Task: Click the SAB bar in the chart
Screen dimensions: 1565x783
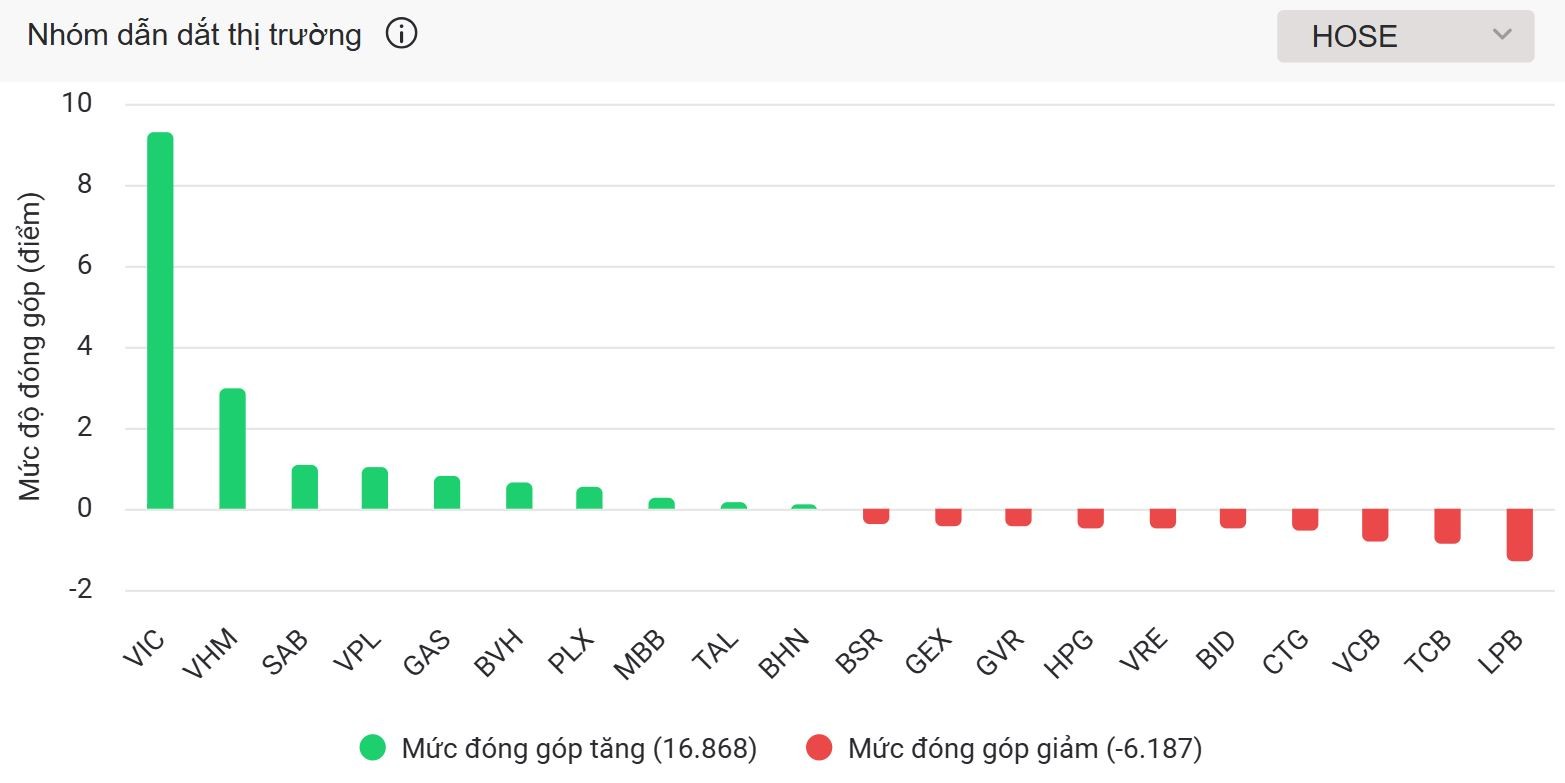Action: [304, 487]
